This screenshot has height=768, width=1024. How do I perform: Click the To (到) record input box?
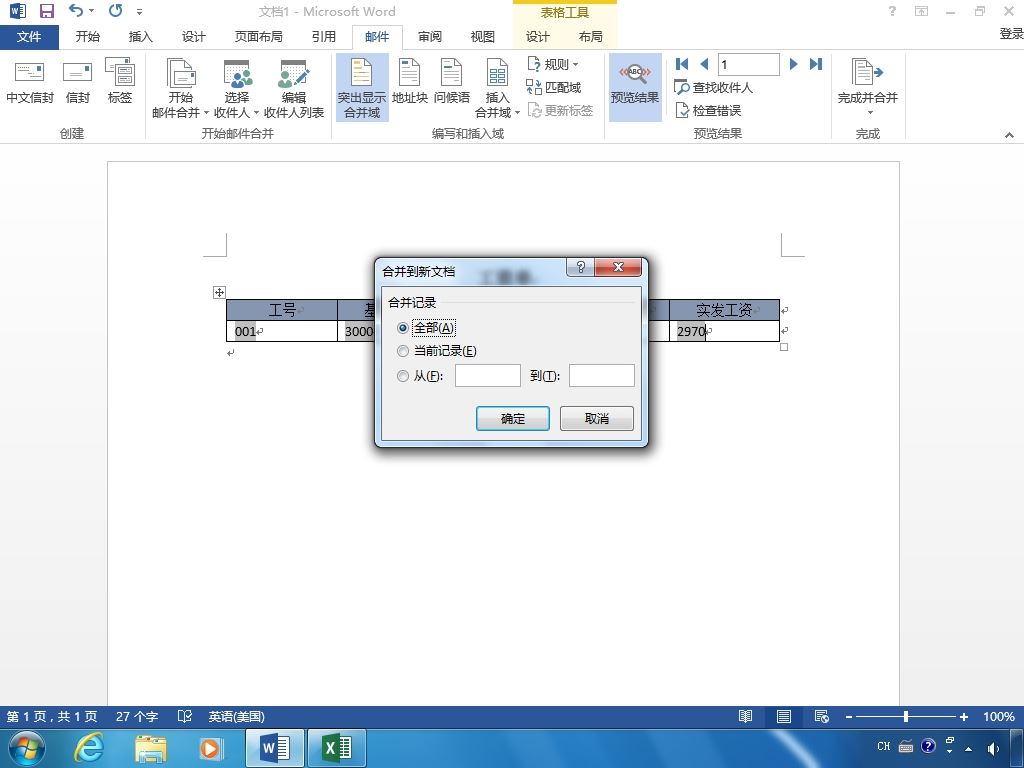[x=601, y=376]
